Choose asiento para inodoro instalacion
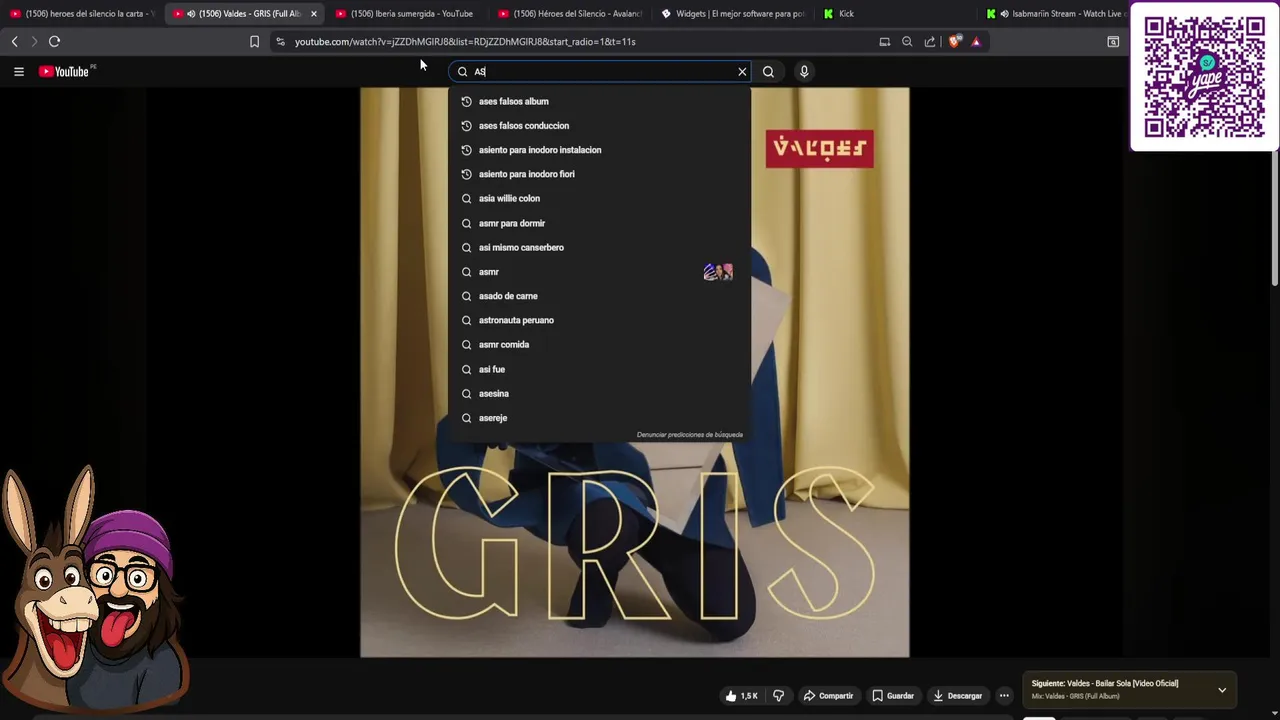The image size is (1280, 720). tap(600, 150)
